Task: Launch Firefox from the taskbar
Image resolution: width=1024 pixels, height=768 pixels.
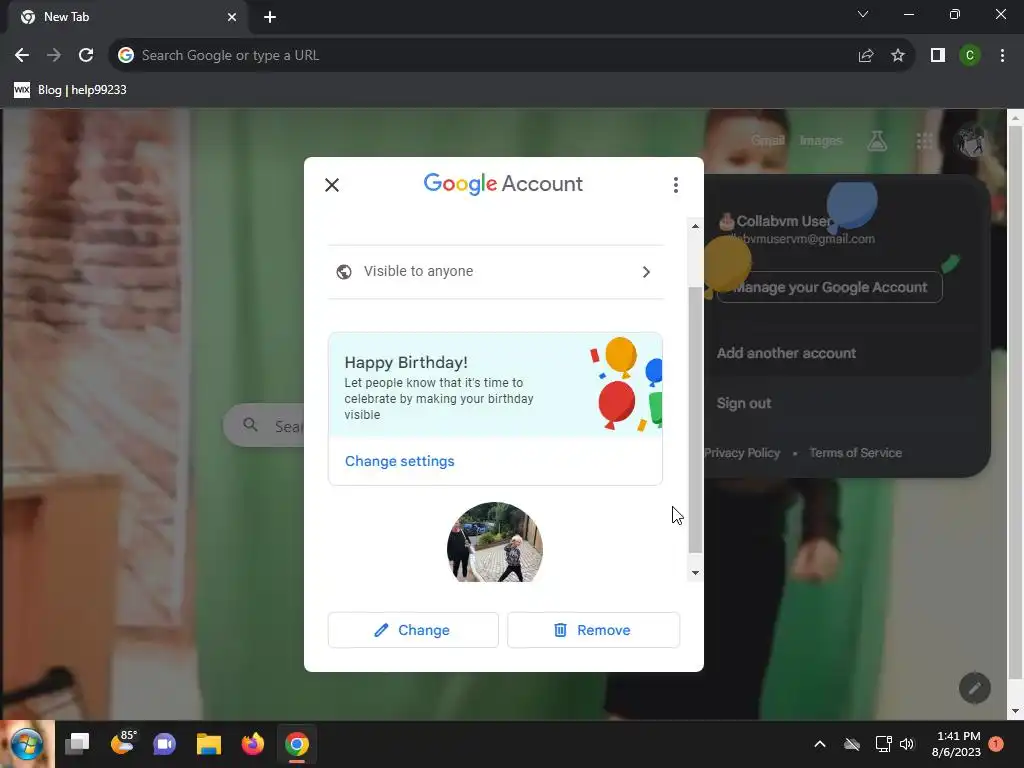Action: [x=253, y=744]
